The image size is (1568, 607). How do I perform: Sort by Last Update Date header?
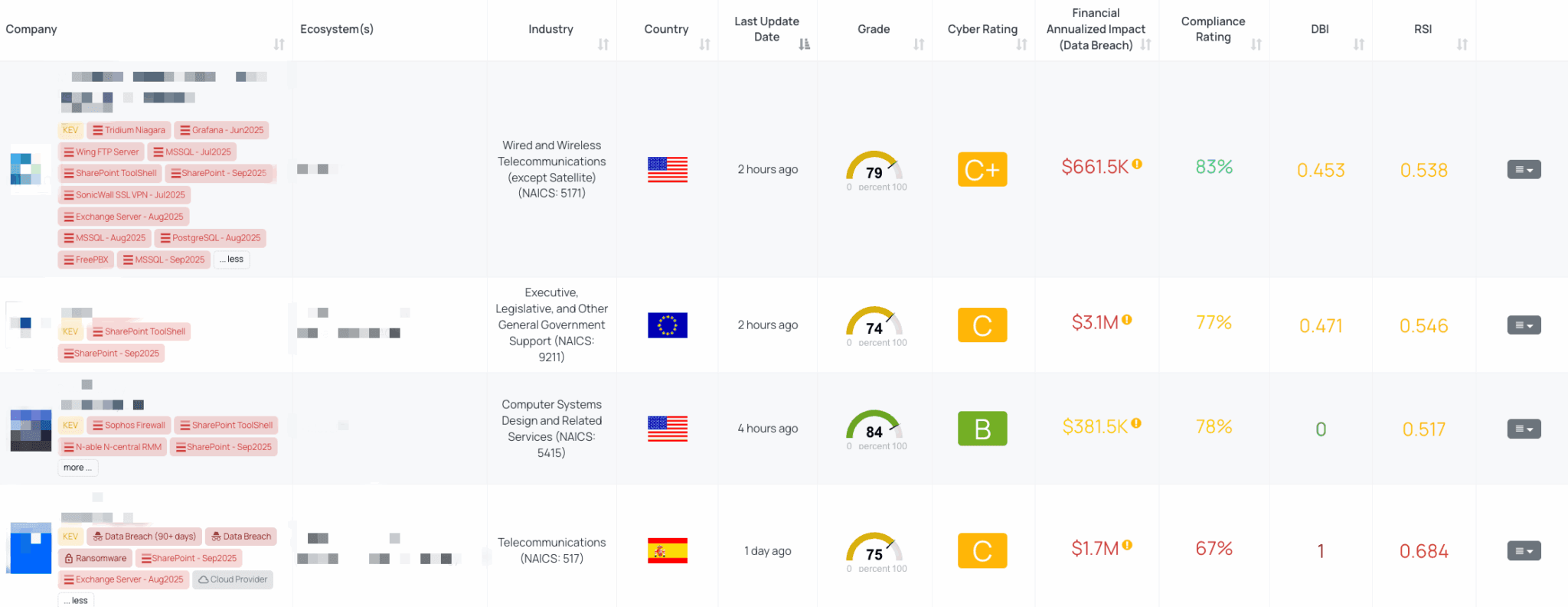click(x=804, y=44)
